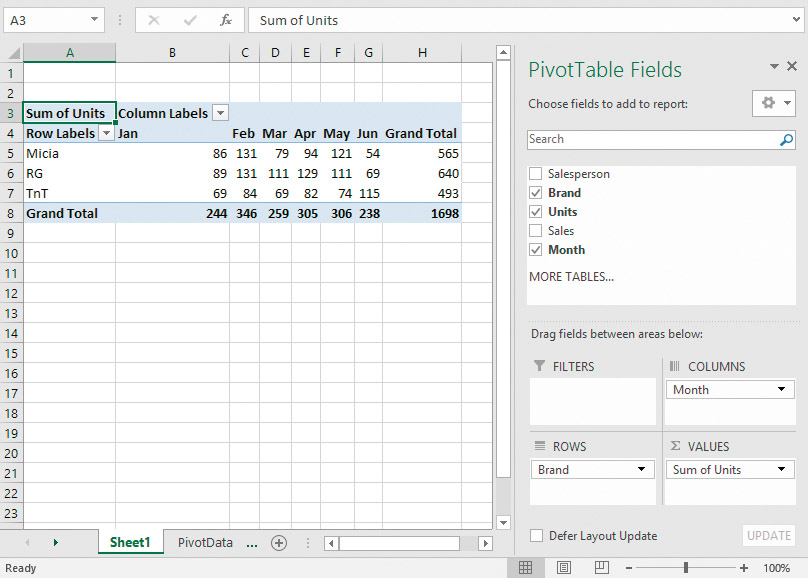Select the value 493 in TnT row

422,194
